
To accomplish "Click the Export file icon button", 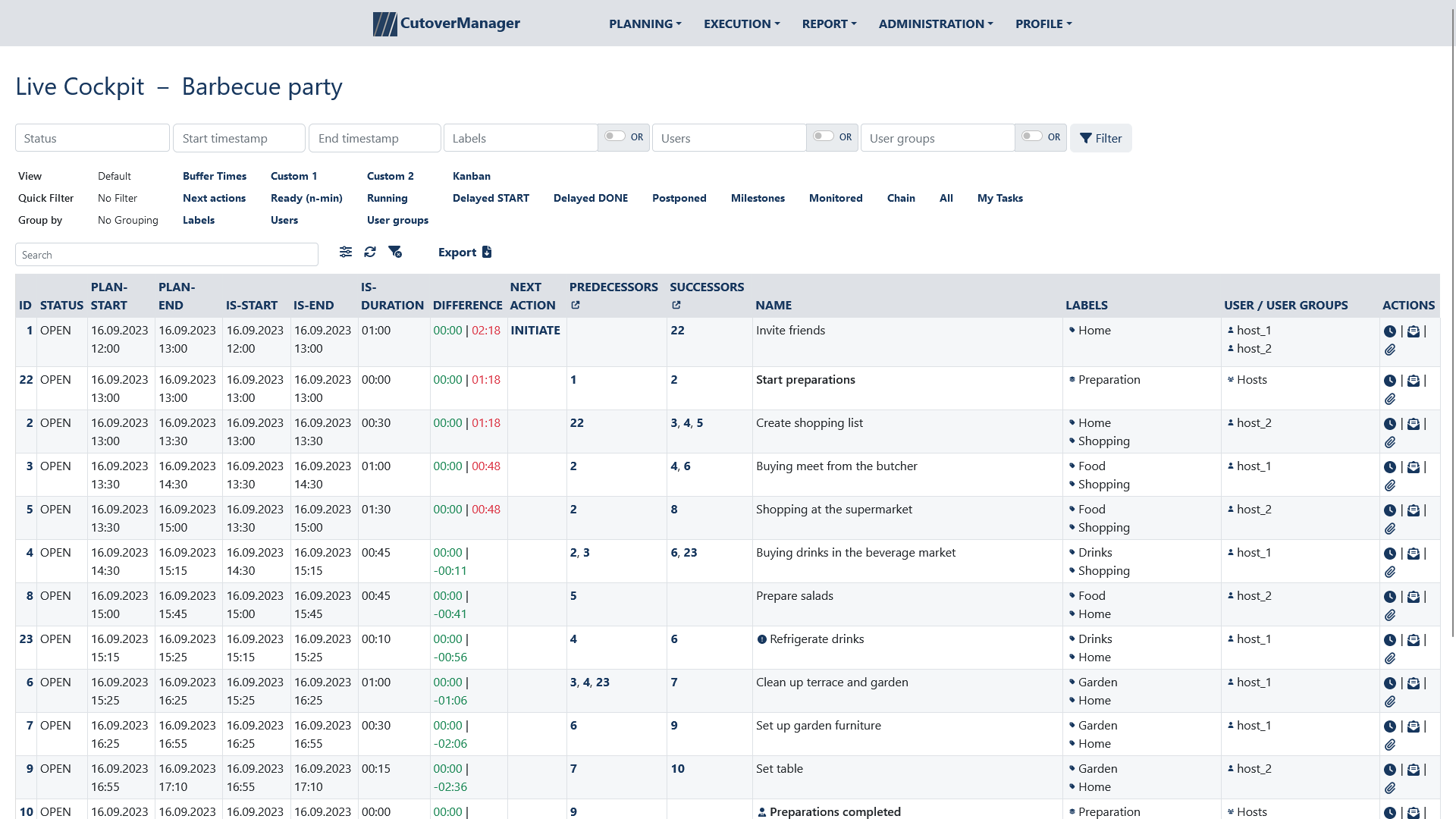I will (x=487, y=252).
